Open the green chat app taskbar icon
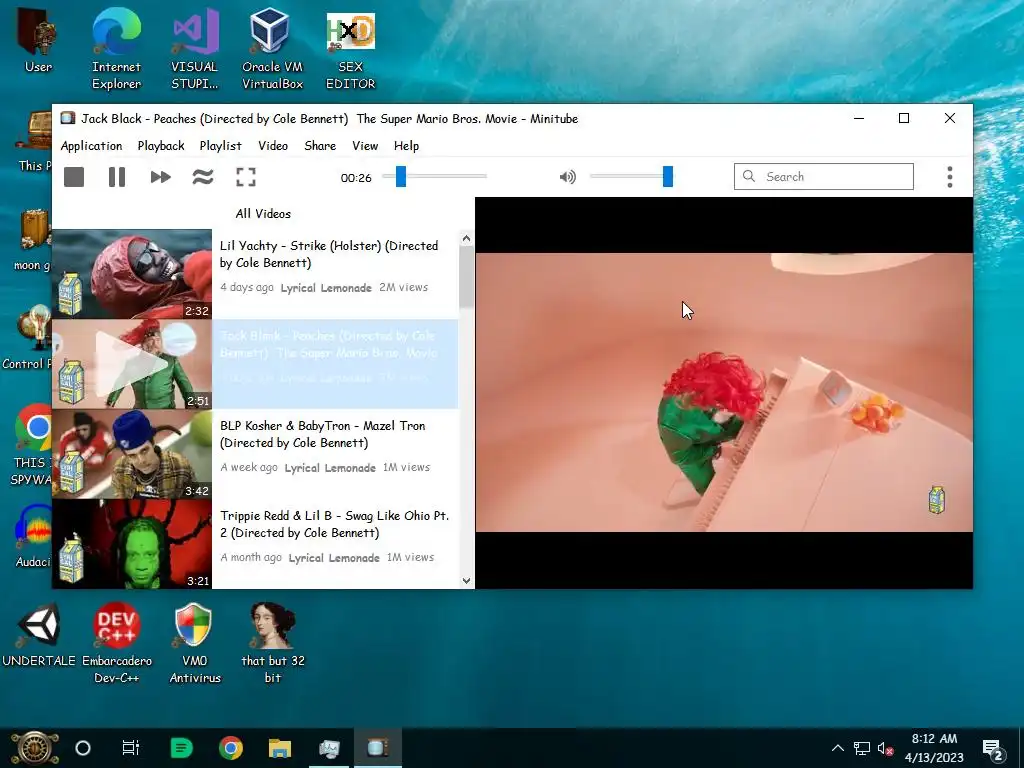Image resolution: width=1024 pixels, height=768 pixels. coord(182,748)
